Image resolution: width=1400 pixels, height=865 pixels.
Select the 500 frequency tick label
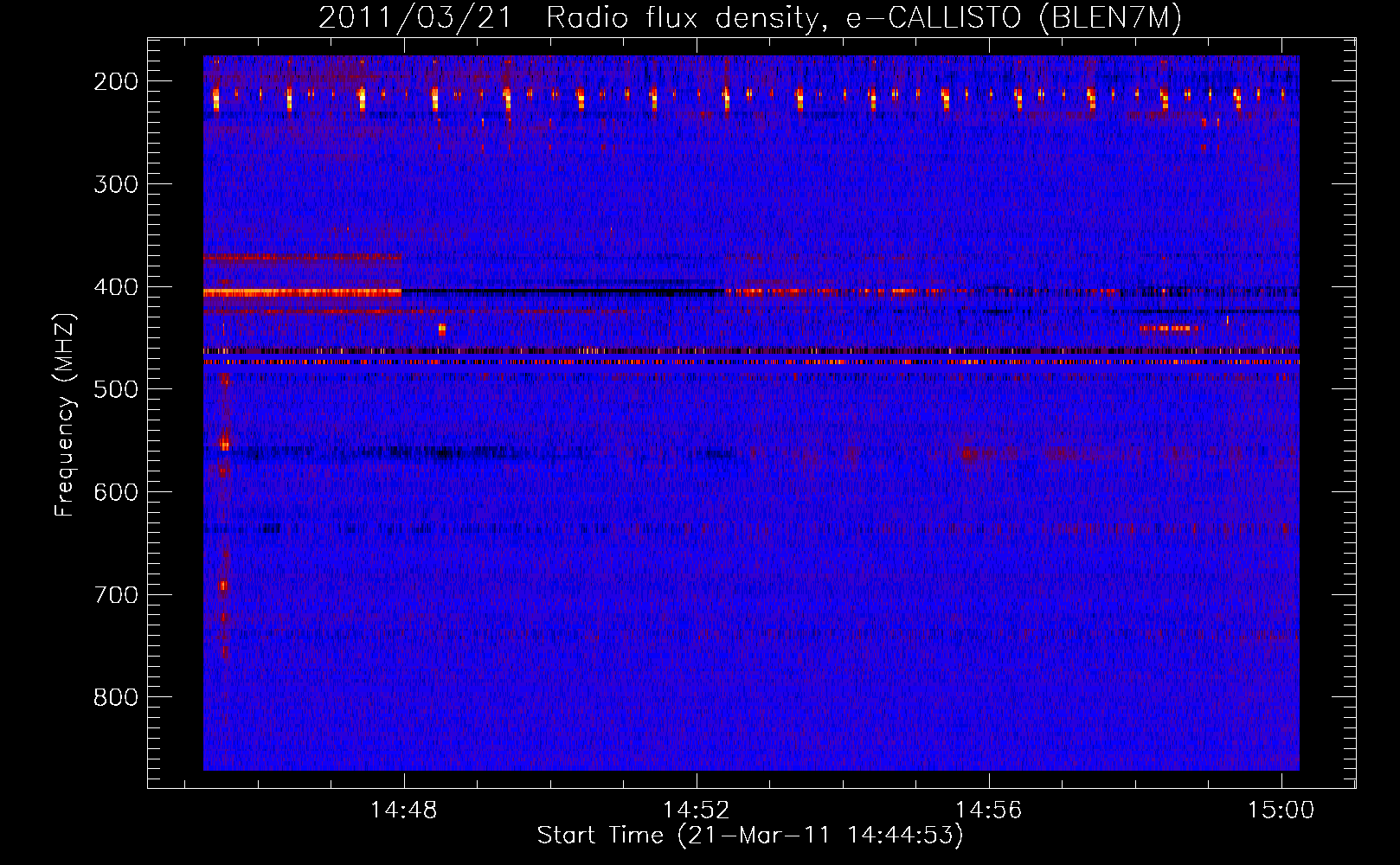pyautogui.click(x=115, y=389)
